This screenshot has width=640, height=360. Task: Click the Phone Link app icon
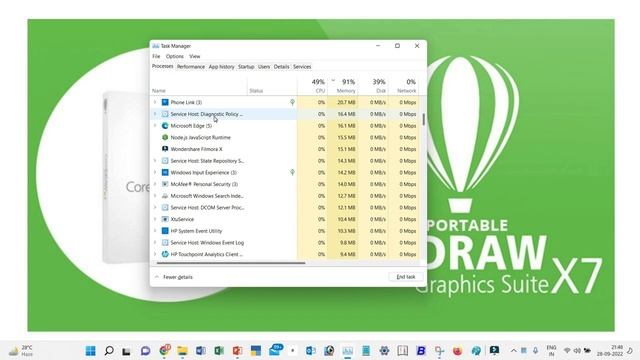tap(165, 102)
